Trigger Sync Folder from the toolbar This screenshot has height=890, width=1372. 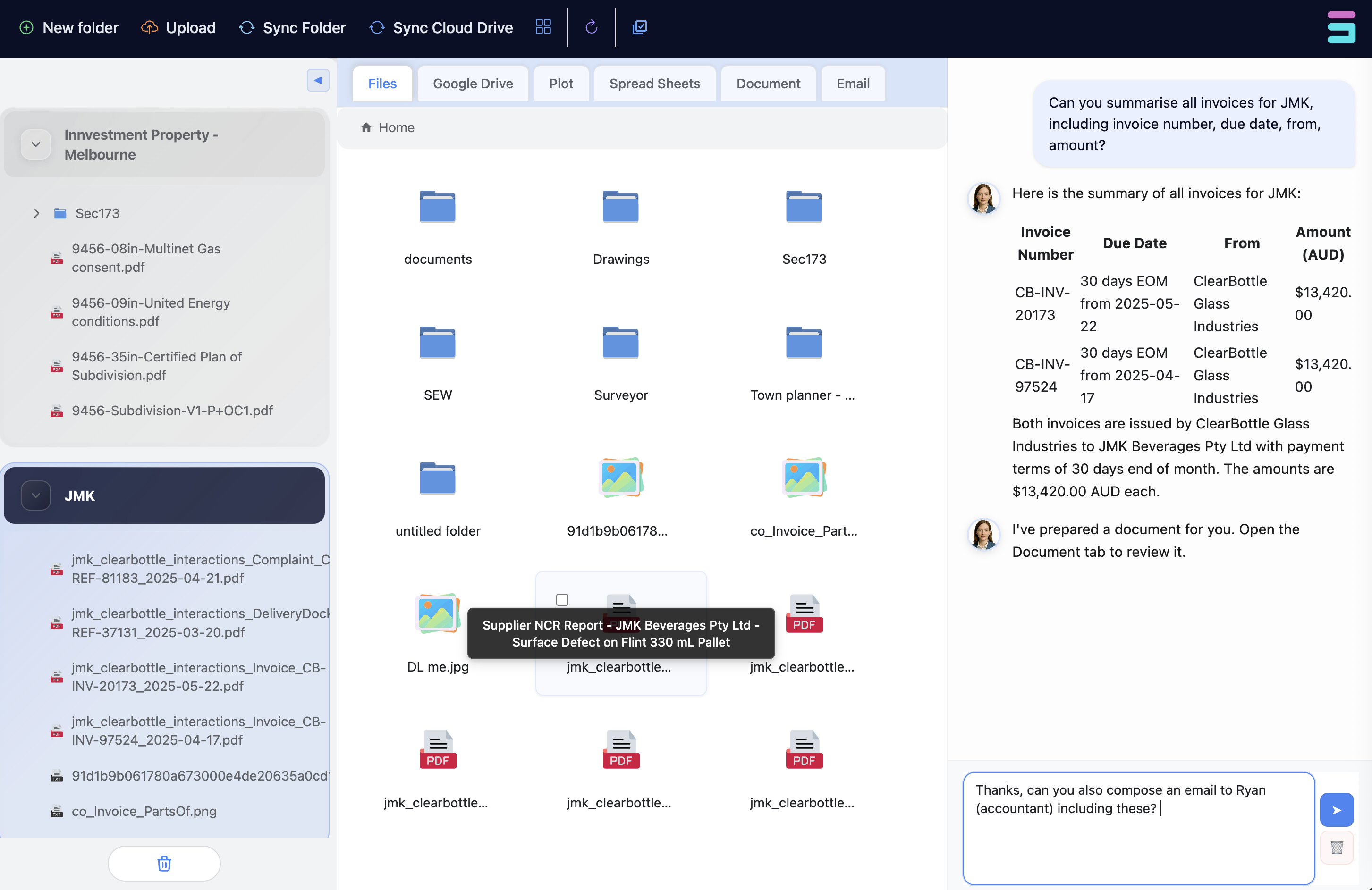292,27
